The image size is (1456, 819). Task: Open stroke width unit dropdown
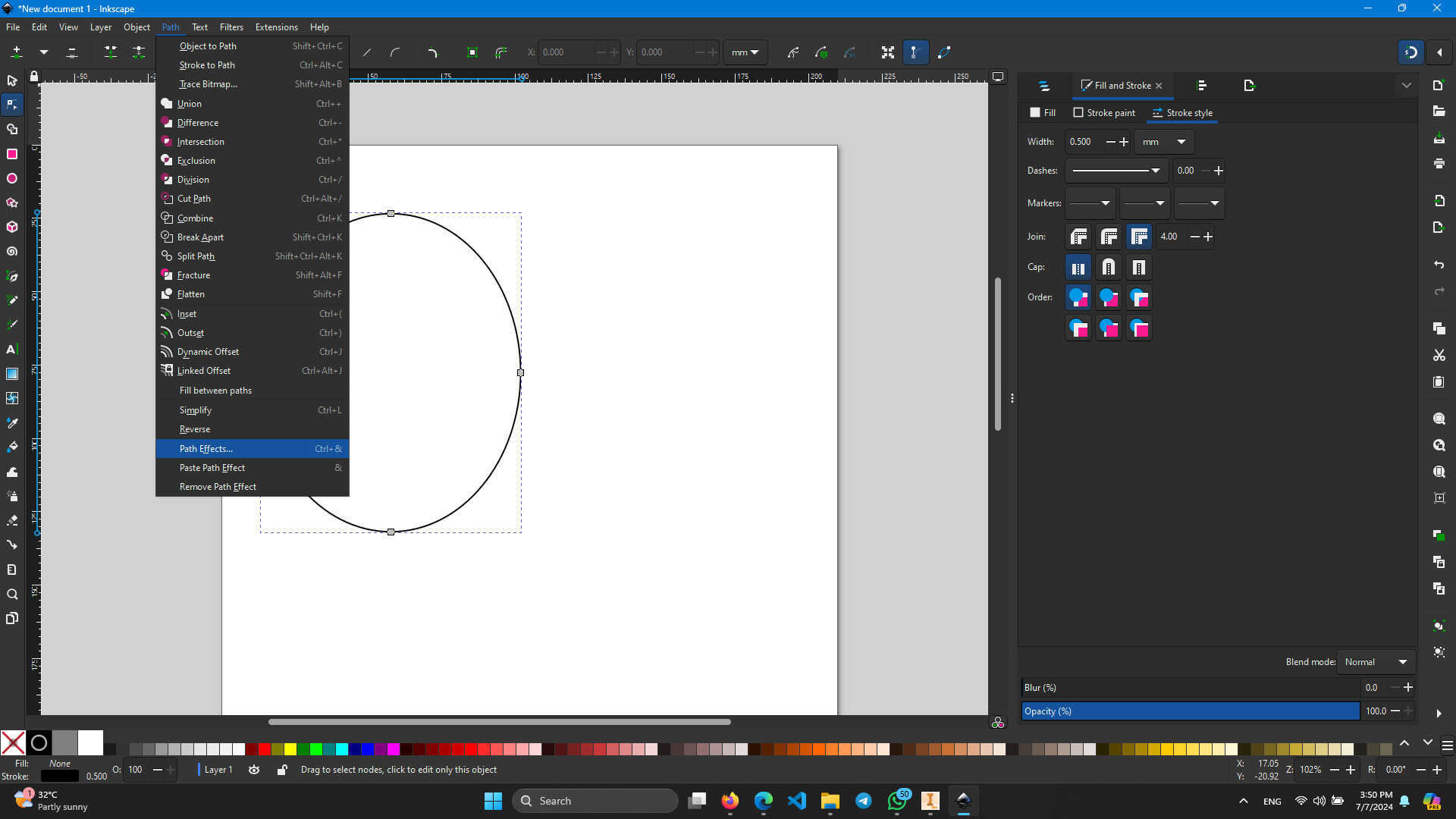pyautogui.click(x=1164, y=142)
